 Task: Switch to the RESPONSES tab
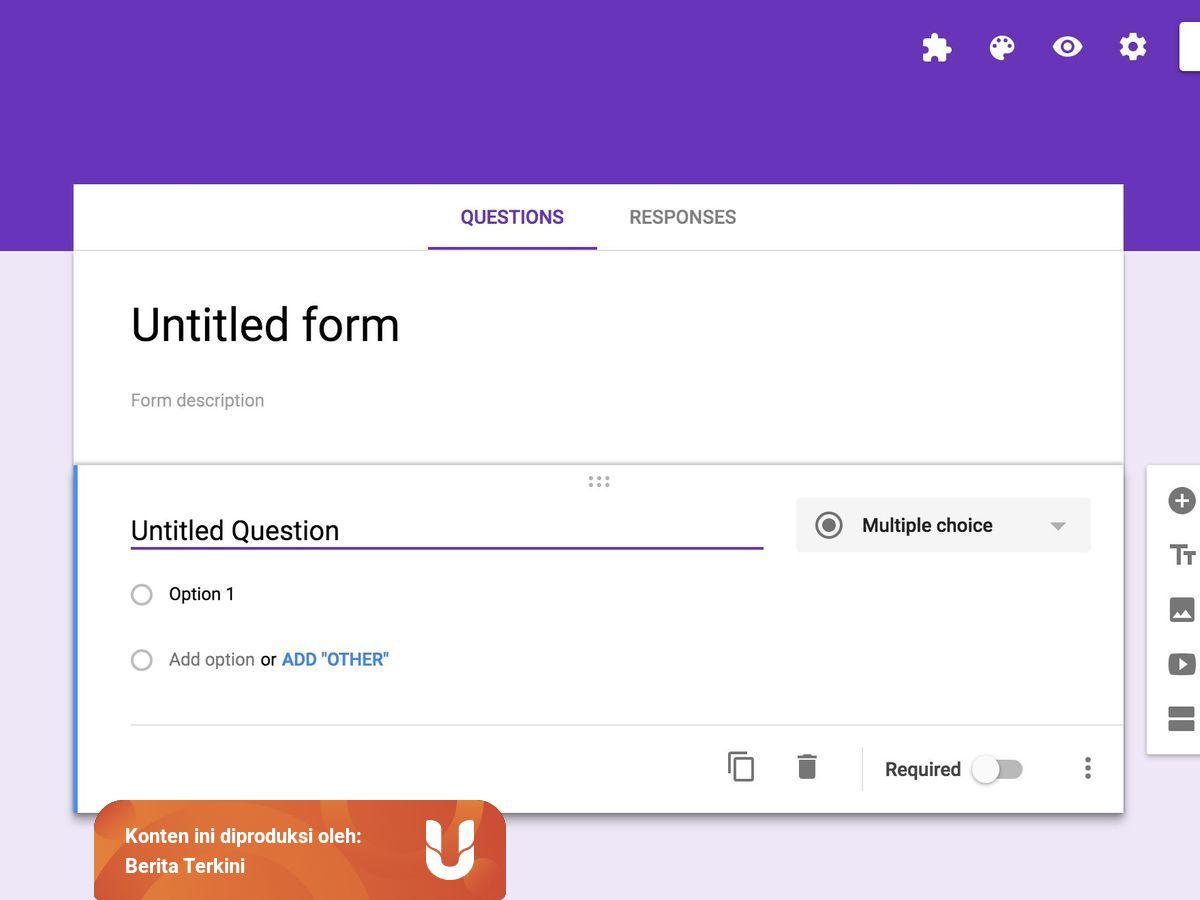(x=683, y=217)
